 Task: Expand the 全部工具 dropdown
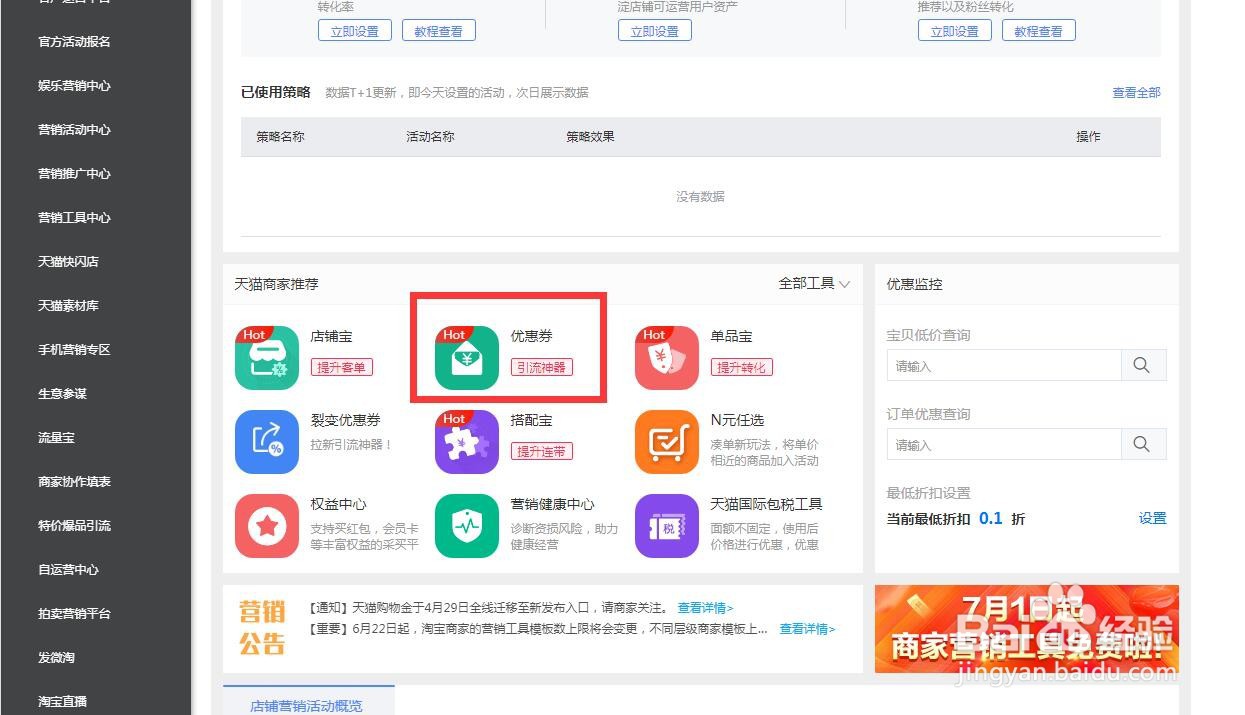pyautogui.click(x=814, y=284)
